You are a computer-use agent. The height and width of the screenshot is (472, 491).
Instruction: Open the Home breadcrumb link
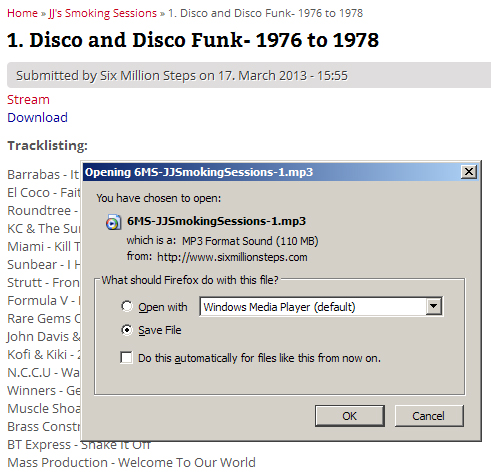tap(22, 13)
